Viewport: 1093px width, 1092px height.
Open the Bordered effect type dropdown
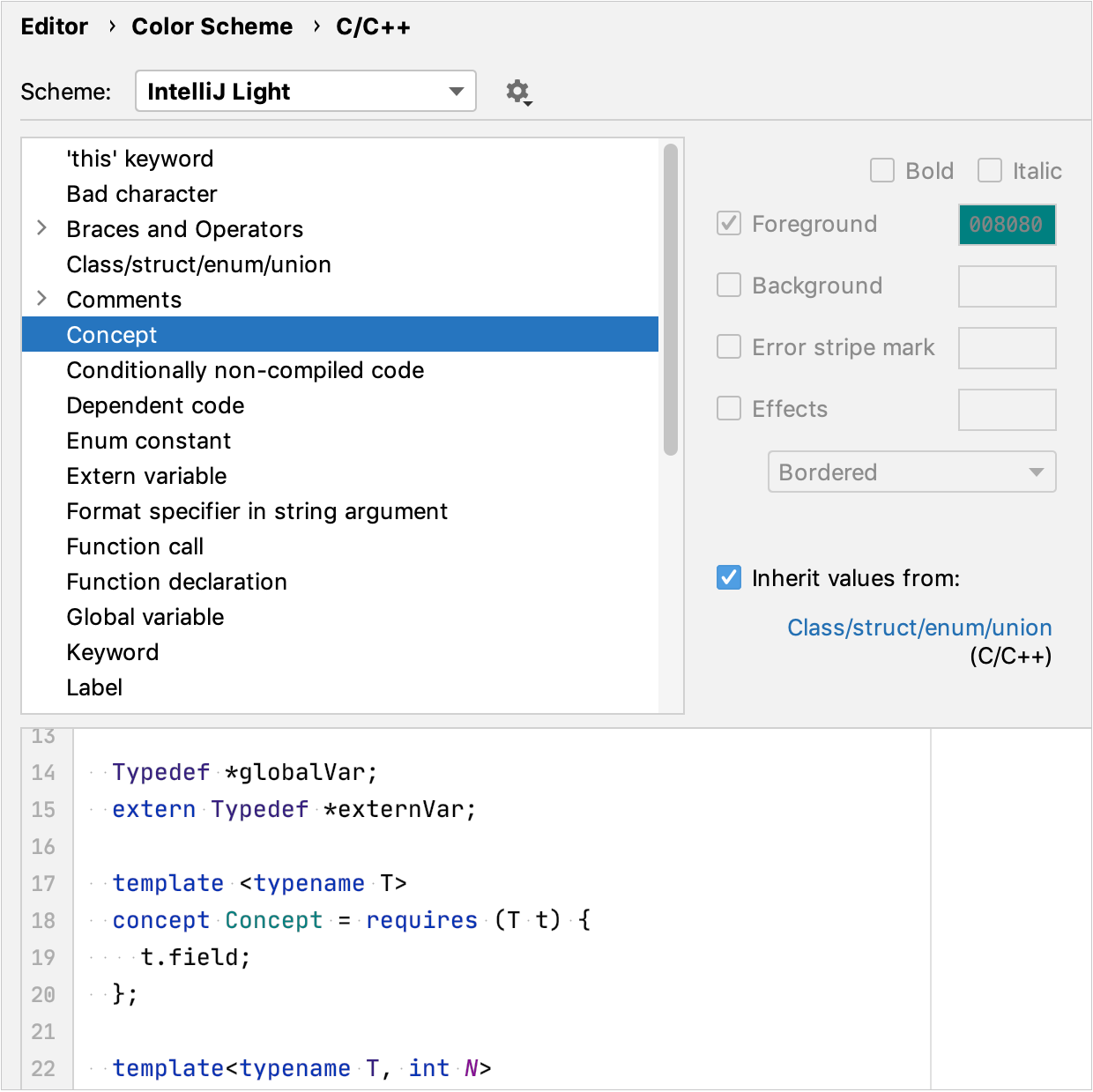coord(911,472)
